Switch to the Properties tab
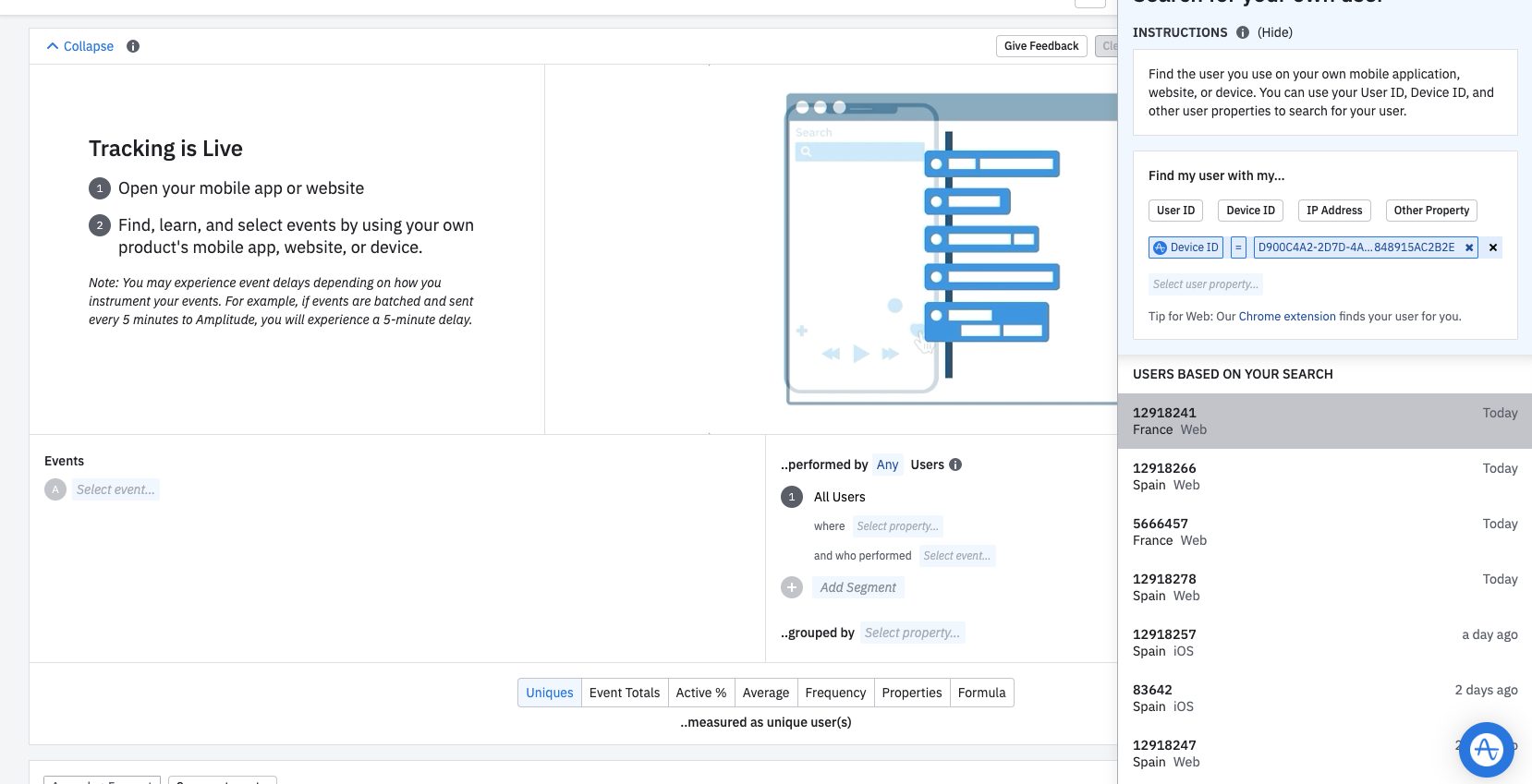Screen dimensions: 1532x784 click(912, 693)
